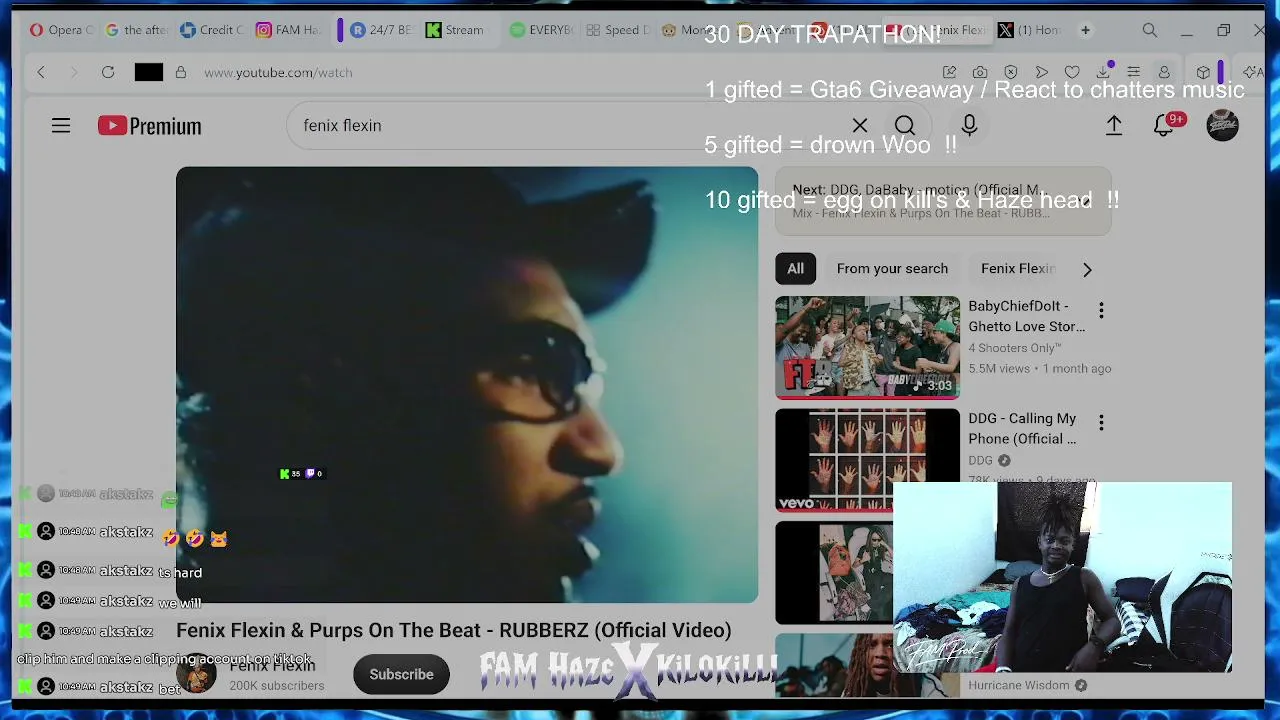Image resolution: width=1280 pixels, height=720 pixels.
Task: Open DDG channel link under video title
Action: 980,460
